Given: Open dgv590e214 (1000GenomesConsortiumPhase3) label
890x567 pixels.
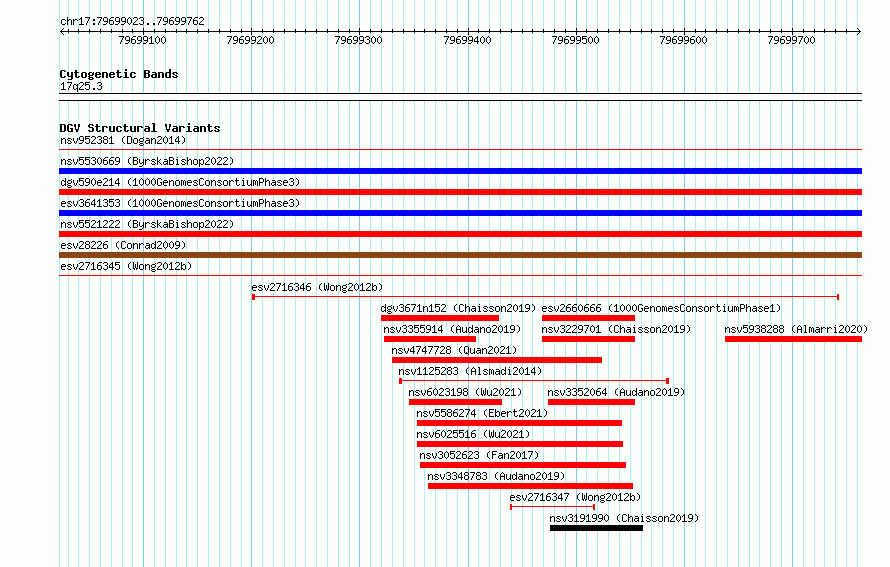Looking at the screenshot, I should [180, 182].
